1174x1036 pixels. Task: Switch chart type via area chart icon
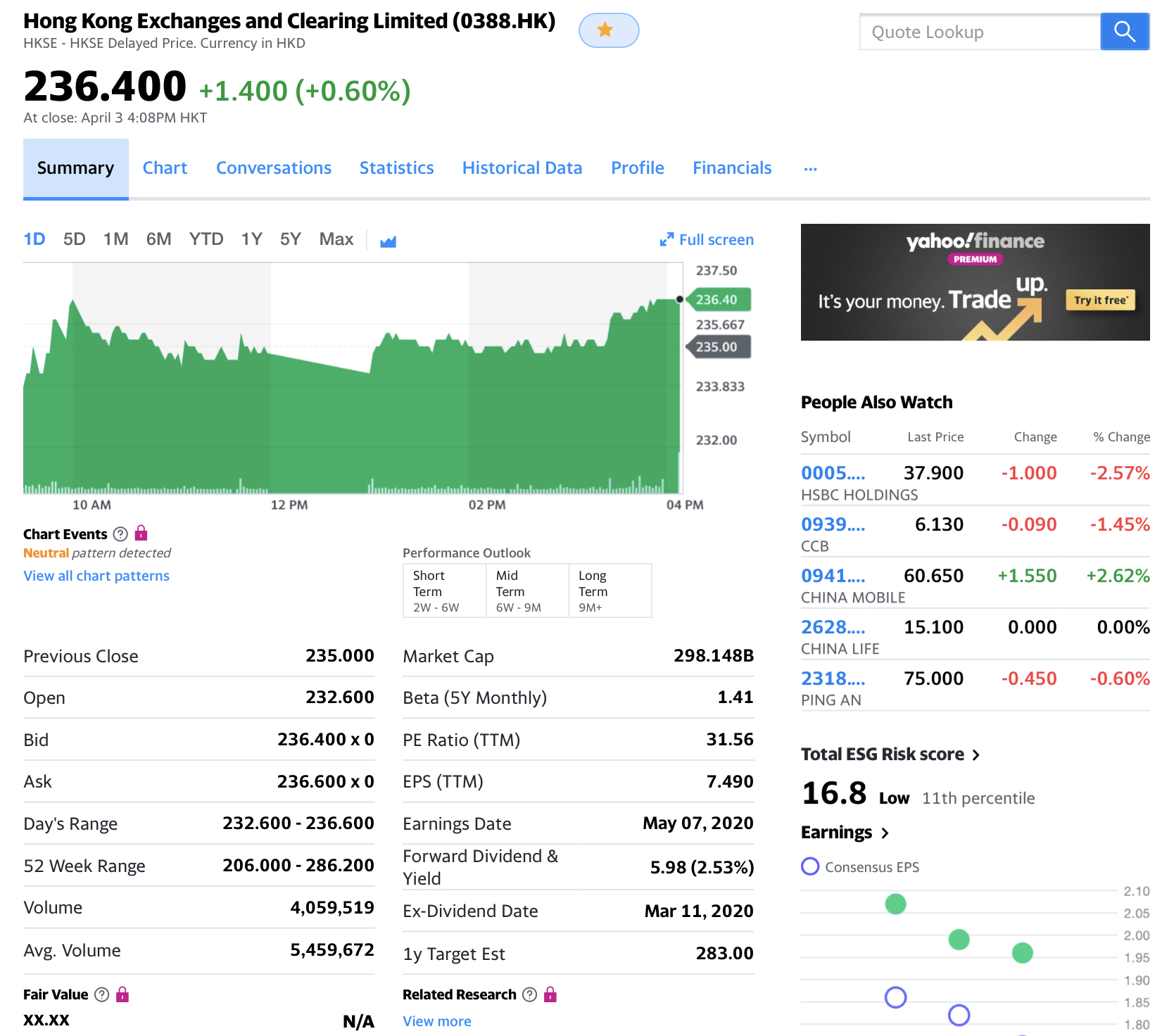click(x=388, y=241)
